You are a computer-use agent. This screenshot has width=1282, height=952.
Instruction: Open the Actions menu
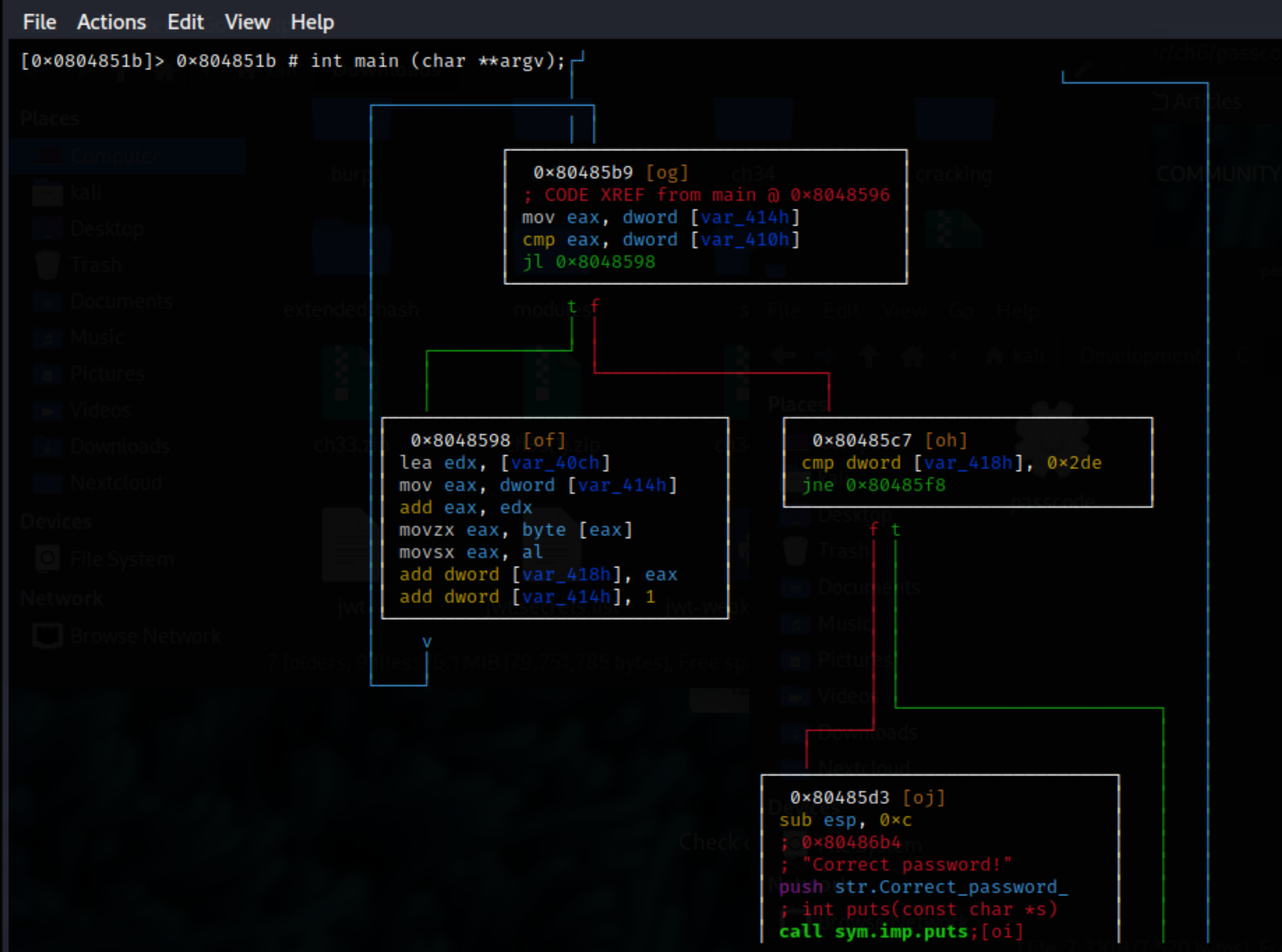111,22
